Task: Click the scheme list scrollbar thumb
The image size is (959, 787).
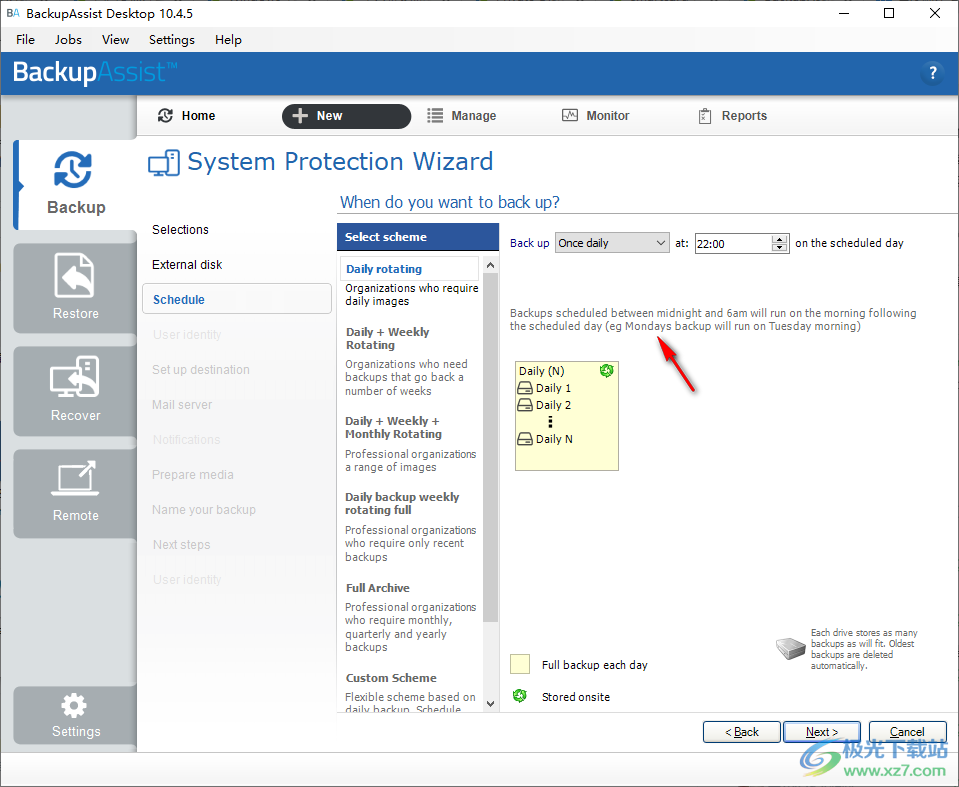Action: 490,448
